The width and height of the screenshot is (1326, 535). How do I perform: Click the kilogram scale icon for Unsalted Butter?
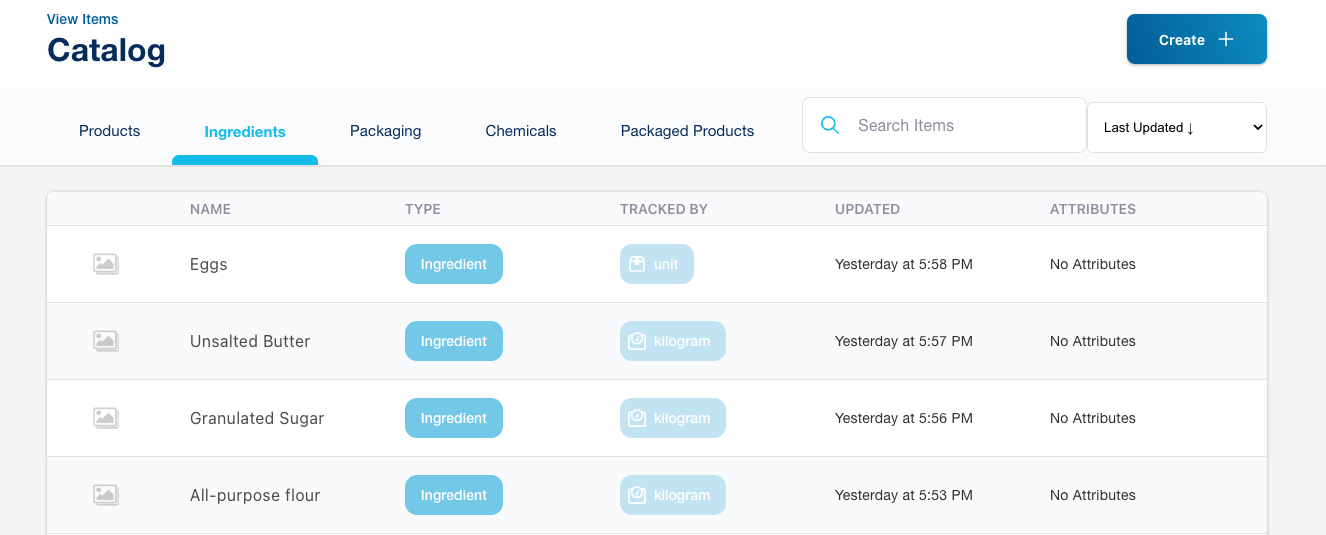point(637,341)
